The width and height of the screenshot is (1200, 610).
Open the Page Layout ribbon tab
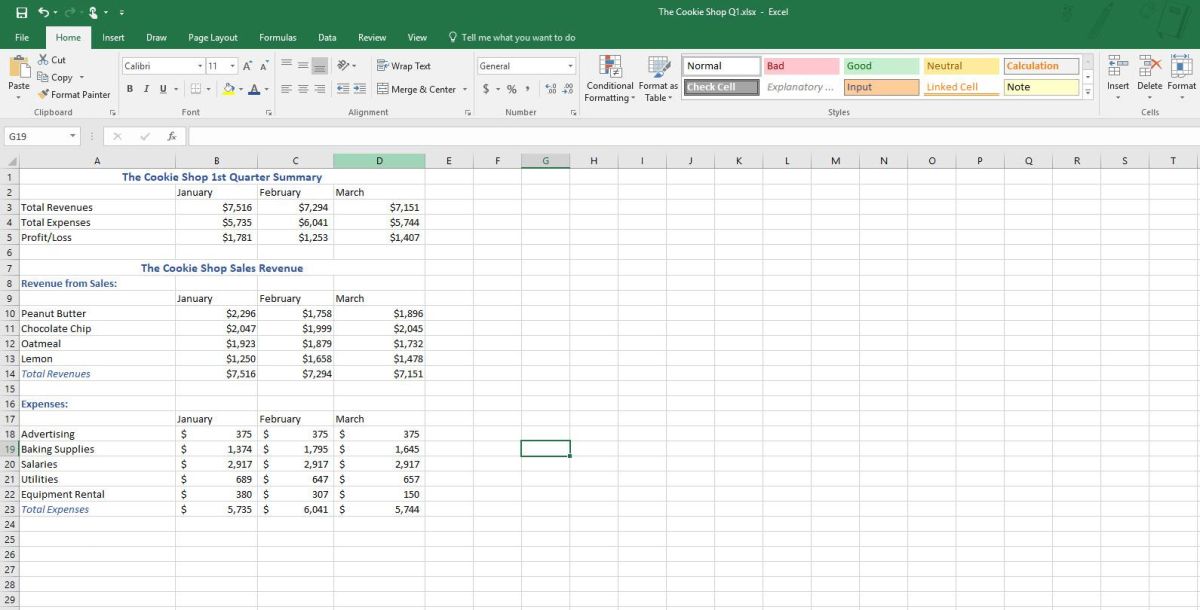coord(212,36)
